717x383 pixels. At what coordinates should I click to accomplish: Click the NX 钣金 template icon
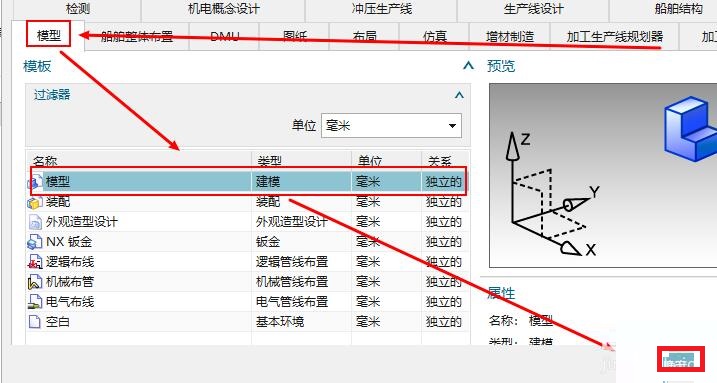(x=35, y=242)
